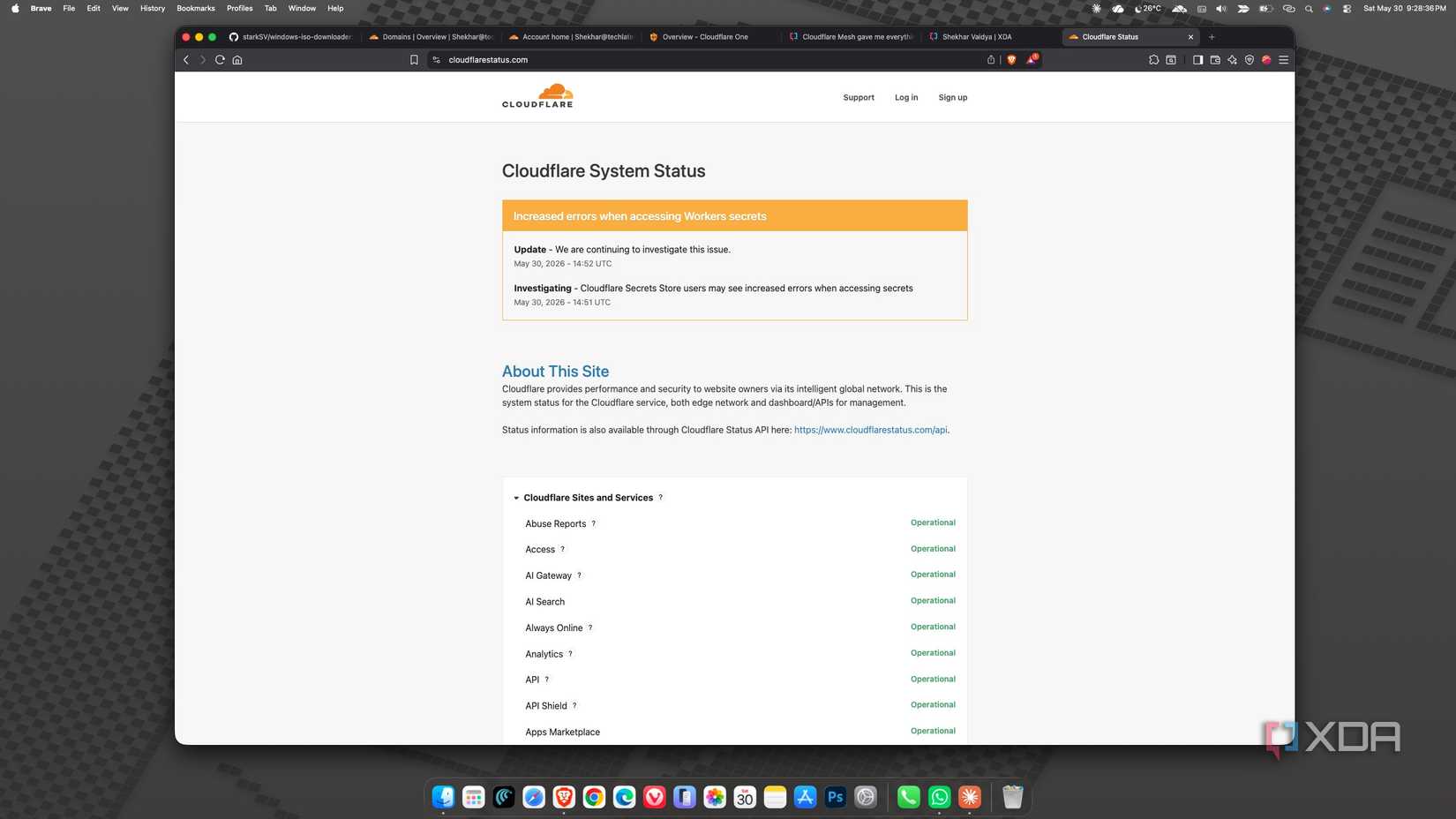1456x819 pixels.
Task: Open the History menu in menu bar
Action: (x=153, y=8)
